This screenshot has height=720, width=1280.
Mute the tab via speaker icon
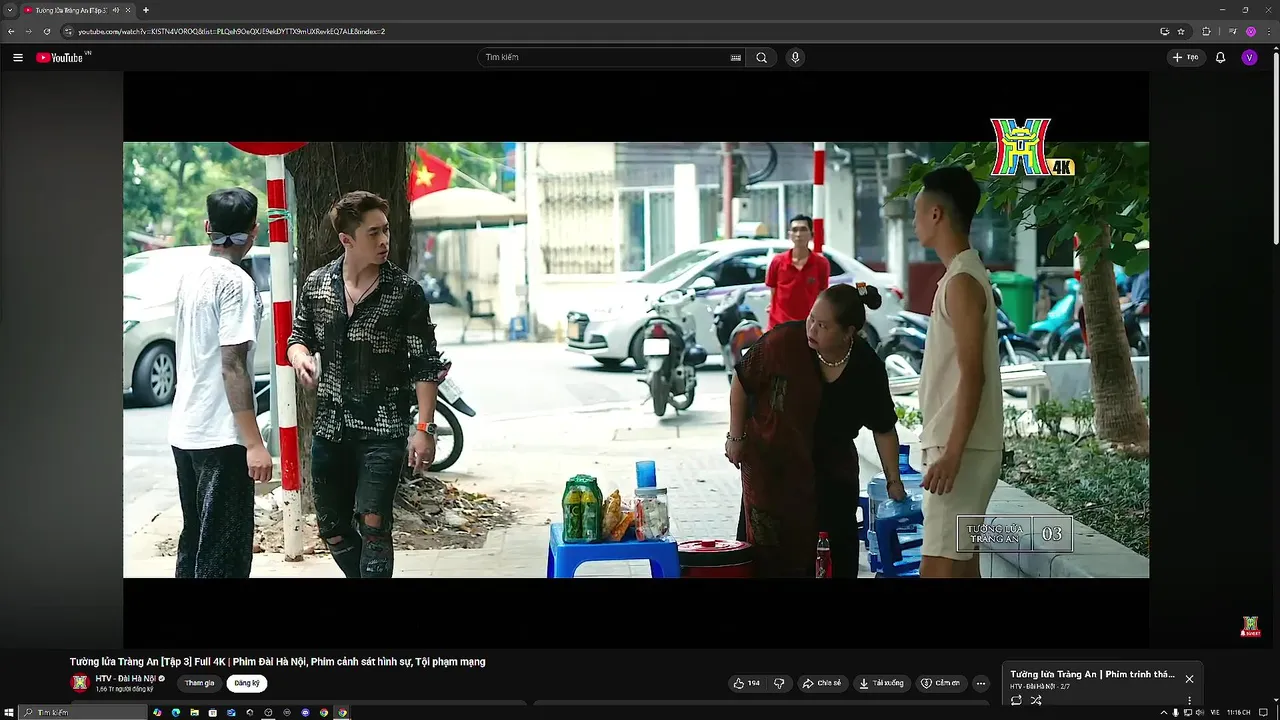click(x=116, y=10)
